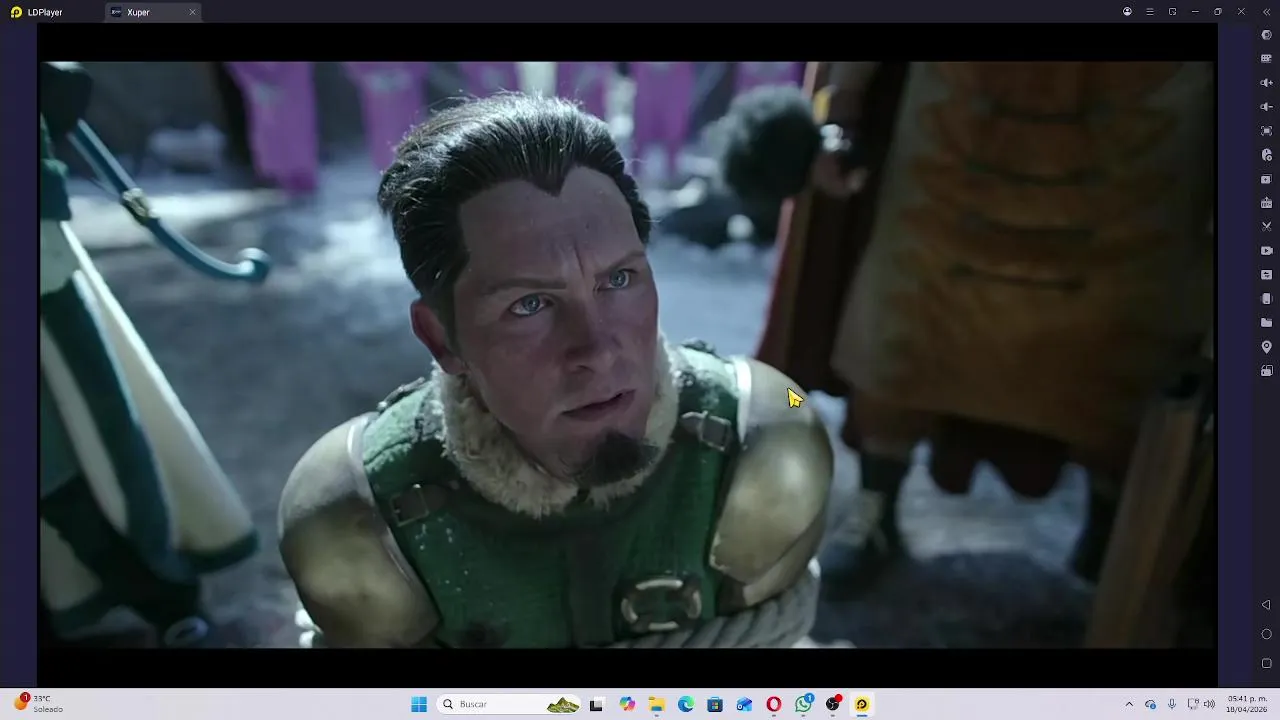Show hidden system tray icons chevron
1280x720 pixels.
pos(1129,704)
